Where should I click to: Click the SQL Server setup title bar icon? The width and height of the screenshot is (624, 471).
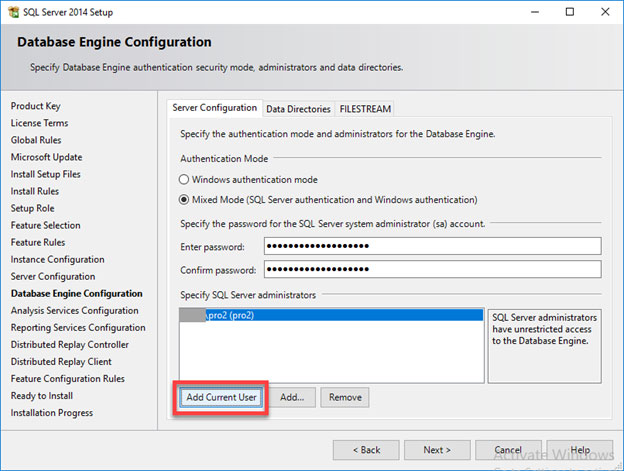pyautogui.click(x=14, y=12)
